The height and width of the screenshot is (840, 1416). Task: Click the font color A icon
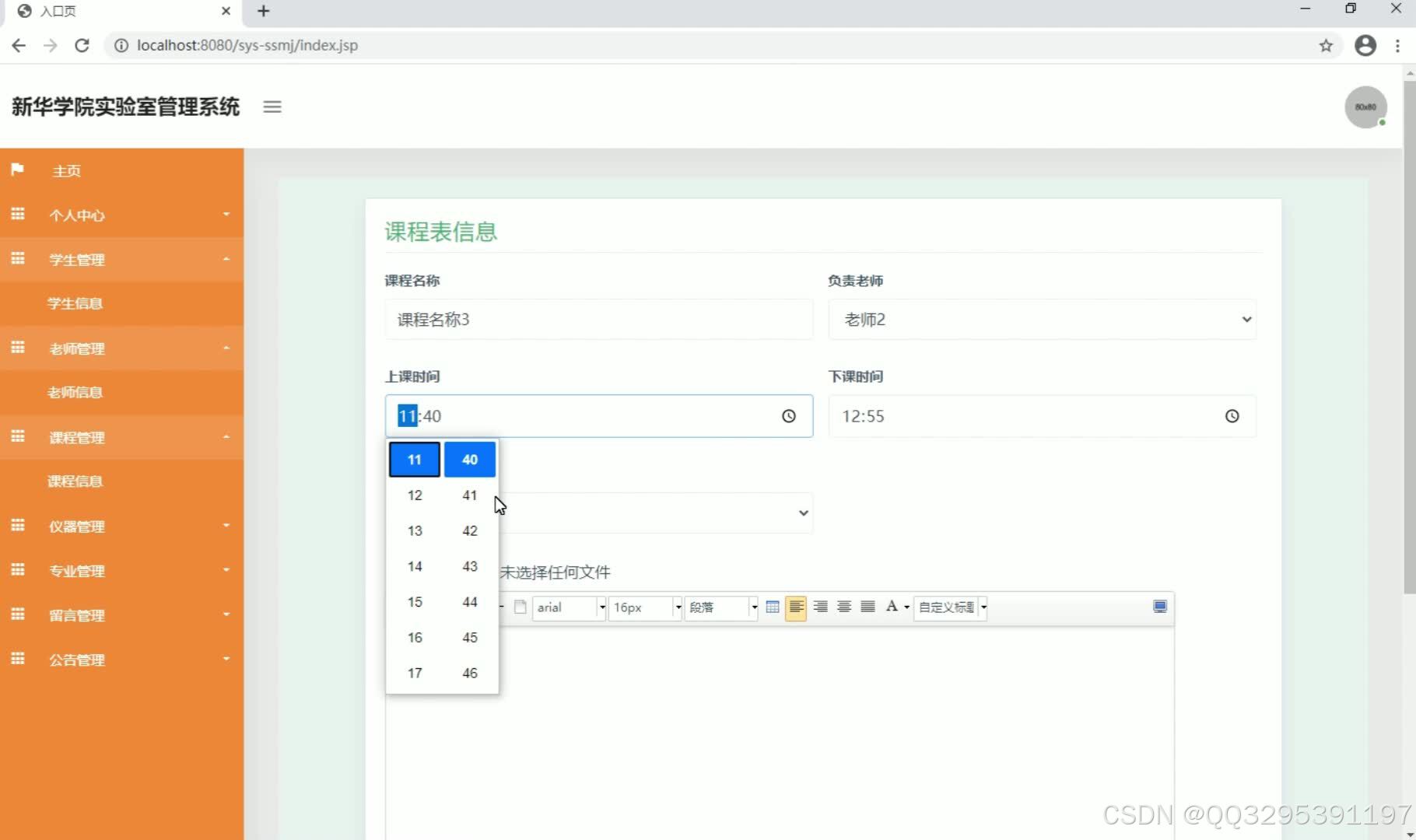click(892, 607)
